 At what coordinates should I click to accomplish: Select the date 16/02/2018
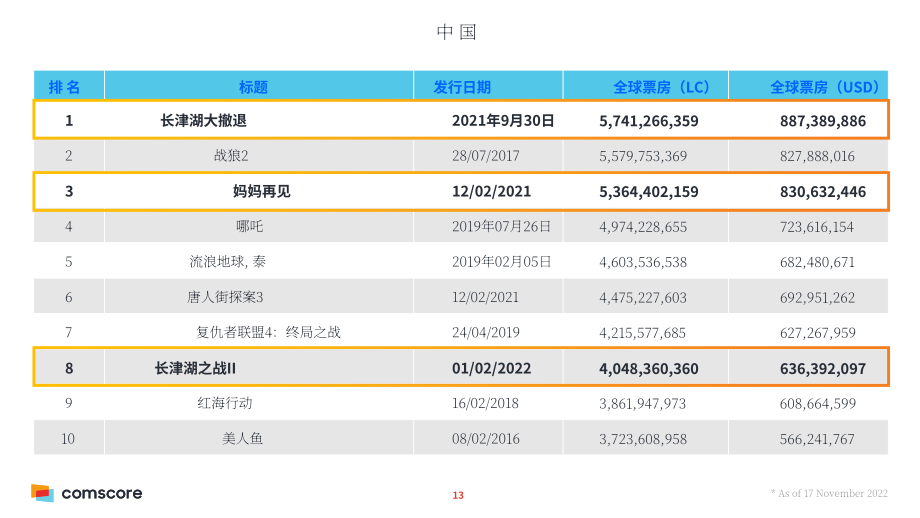[x=485, y=404]
